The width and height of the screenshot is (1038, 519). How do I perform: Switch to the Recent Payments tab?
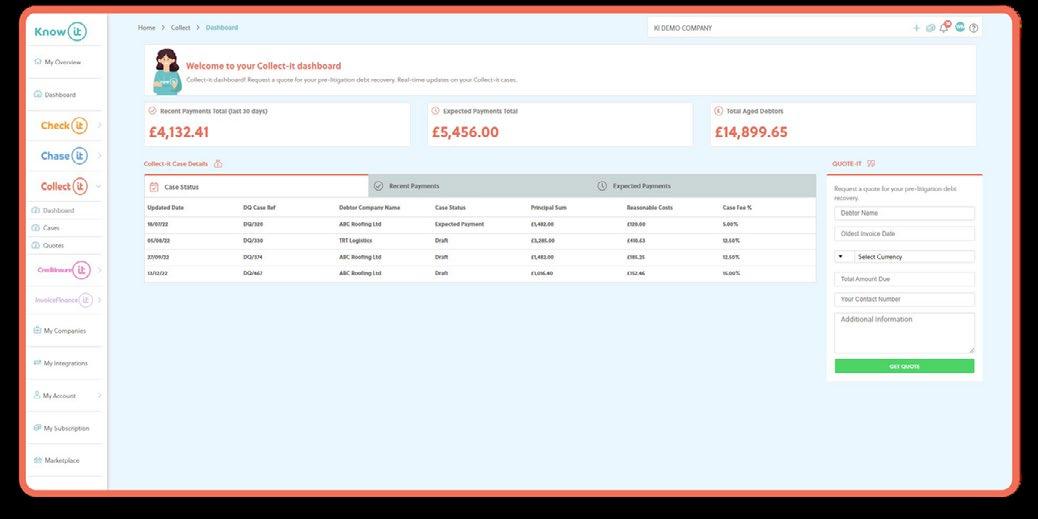coord(480,186)
